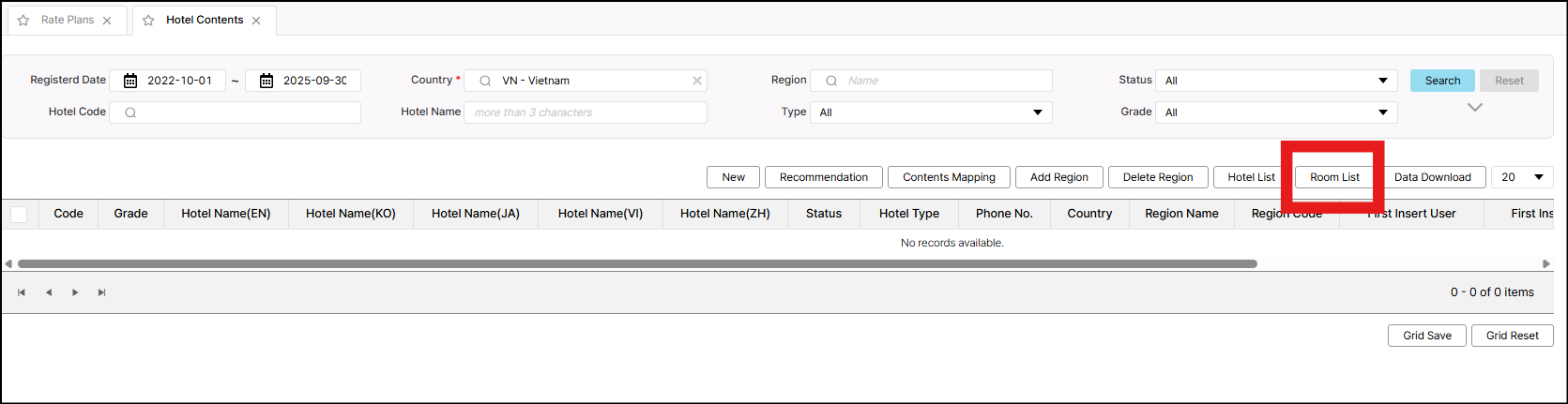1568x404 pixels.
Task: Go to the first page of the grid
Action: point(21,292)
